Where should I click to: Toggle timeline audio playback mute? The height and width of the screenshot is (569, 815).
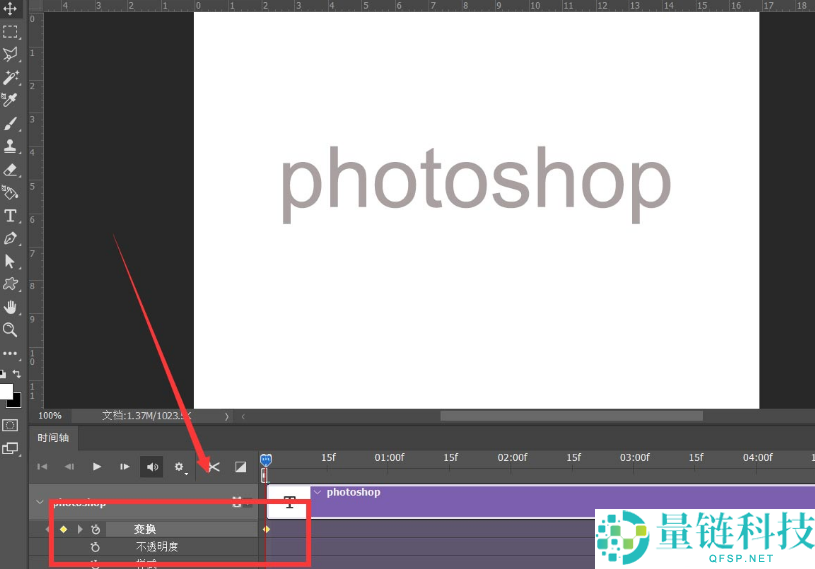tap(152, 466)
